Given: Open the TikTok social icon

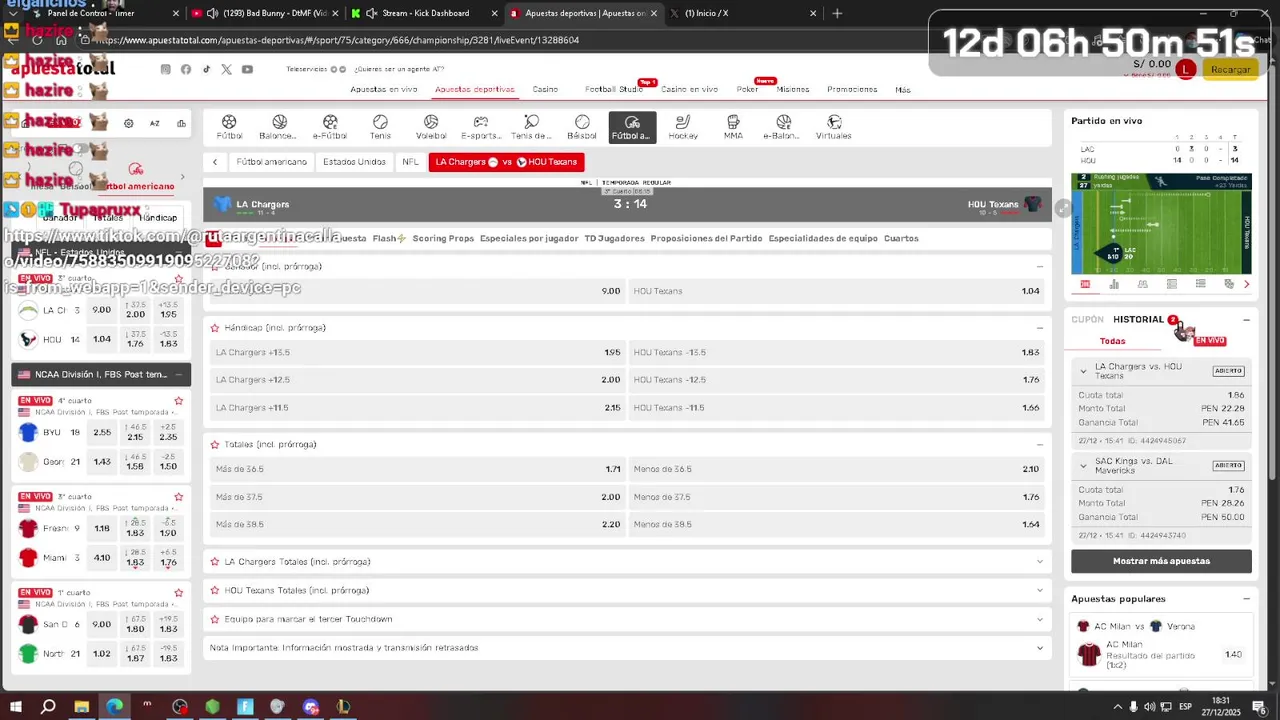Looking at the screenshot, I should coord(206,69).
